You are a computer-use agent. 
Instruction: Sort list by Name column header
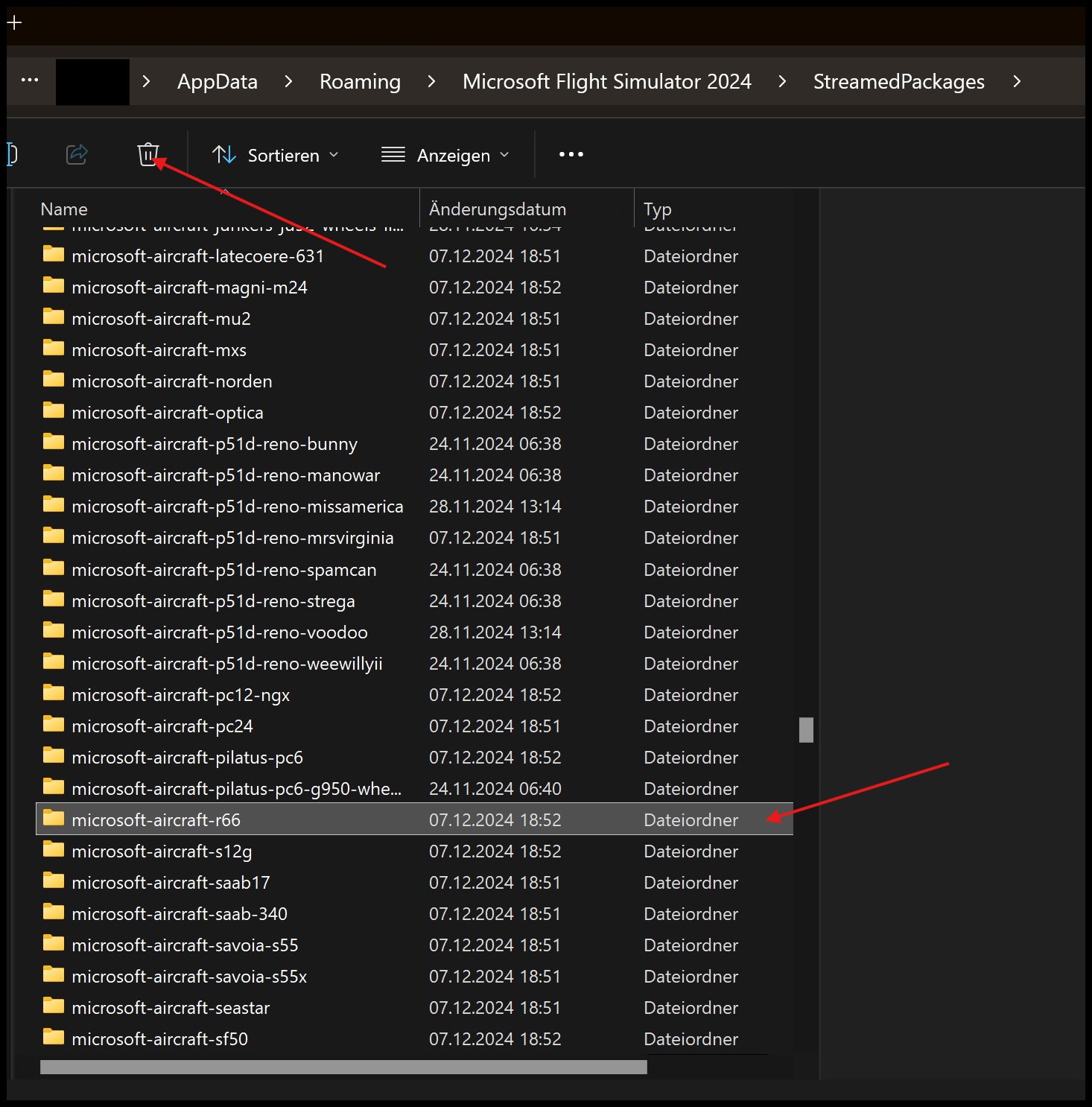[64, 209]
